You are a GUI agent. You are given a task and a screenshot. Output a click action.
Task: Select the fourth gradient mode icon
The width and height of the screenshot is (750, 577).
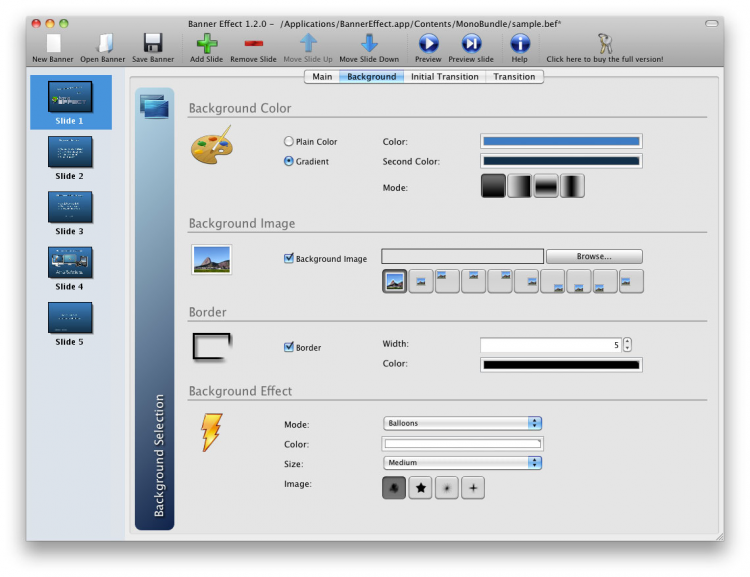[572, 186]
